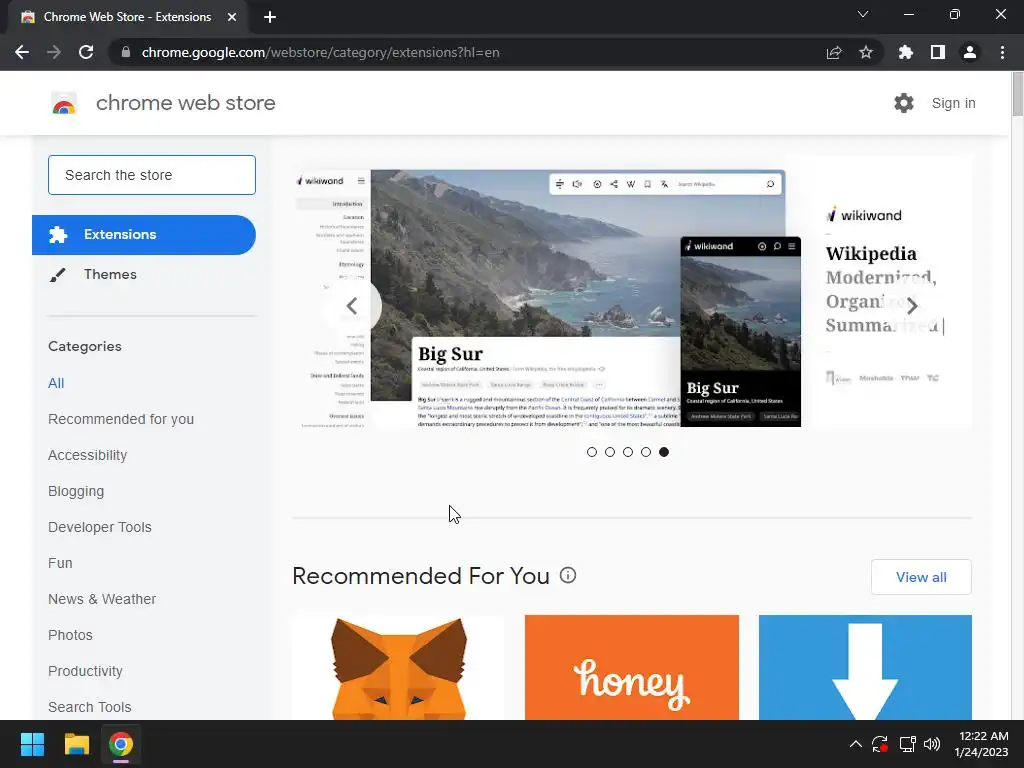The height and width of the screenshot is (768, 1024).
Task: Open the web store settings gear
Action: click(904, 103)
